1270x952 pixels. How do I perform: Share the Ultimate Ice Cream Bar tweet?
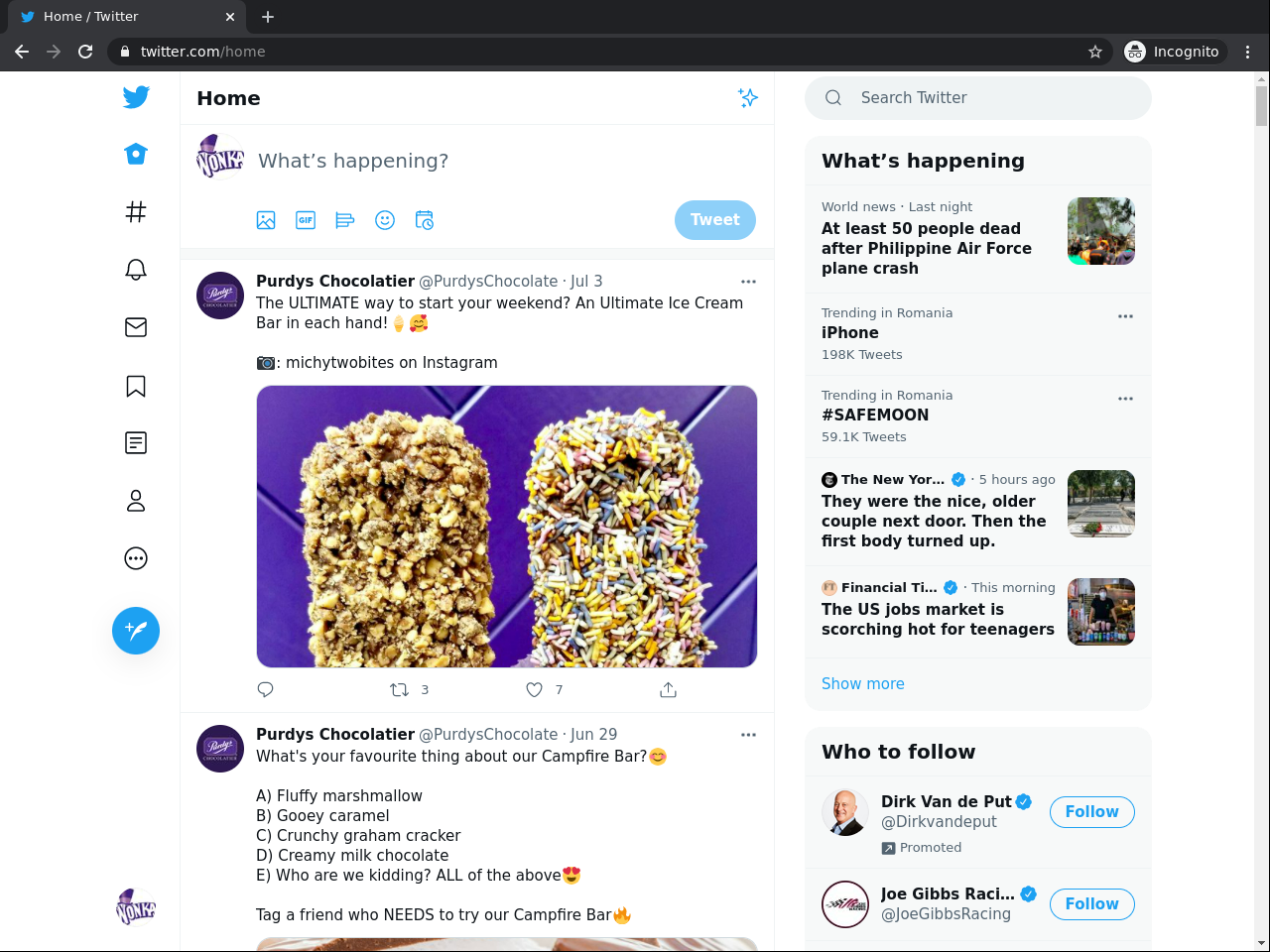point(668,689)
